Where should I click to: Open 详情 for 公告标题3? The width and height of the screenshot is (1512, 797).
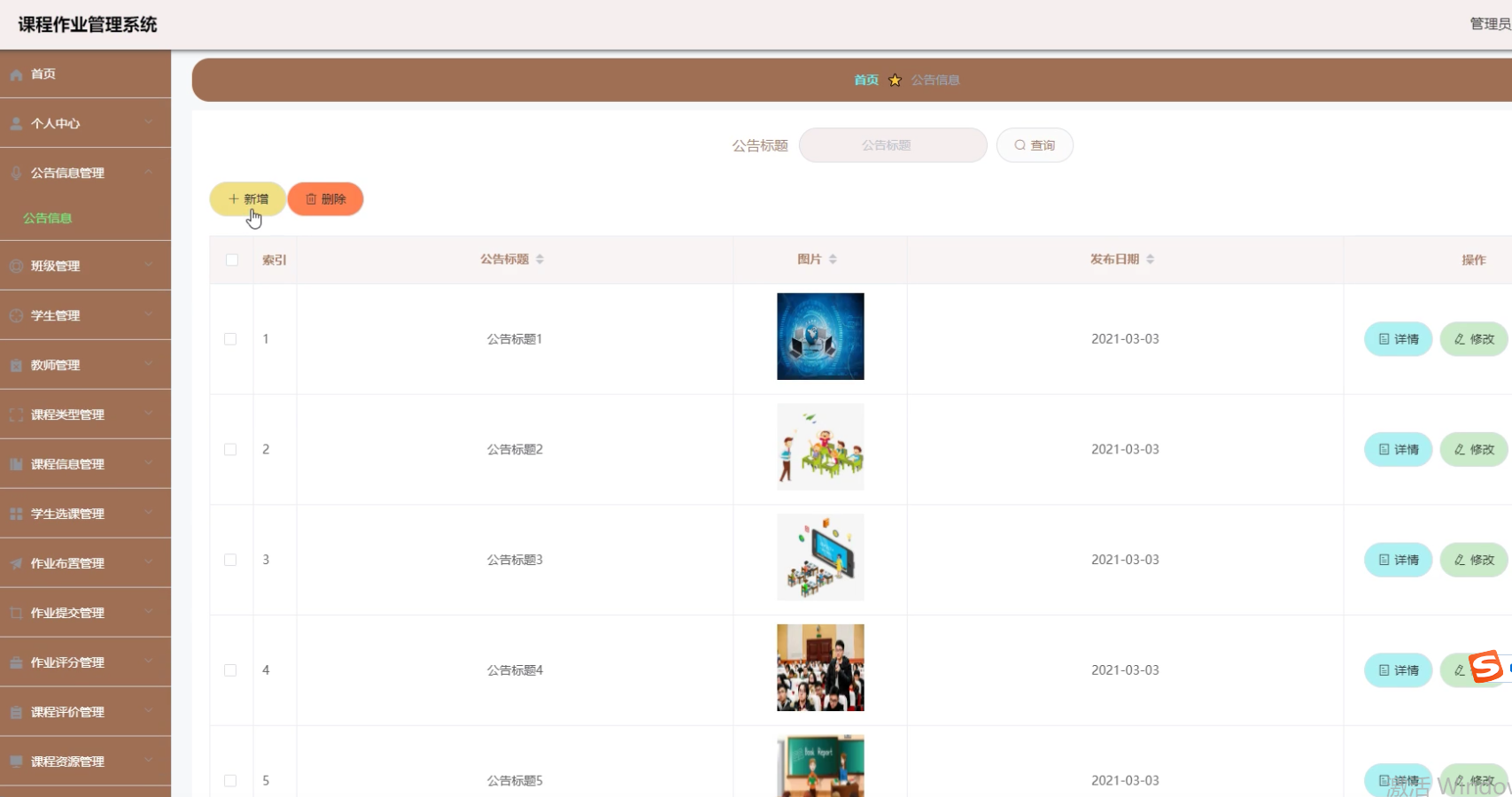coord(1398,560)
